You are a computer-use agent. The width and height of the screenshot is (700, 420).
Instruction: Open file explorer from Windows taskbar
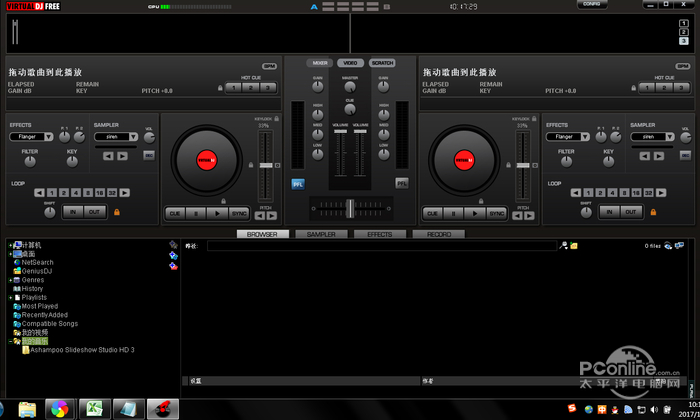27,409
